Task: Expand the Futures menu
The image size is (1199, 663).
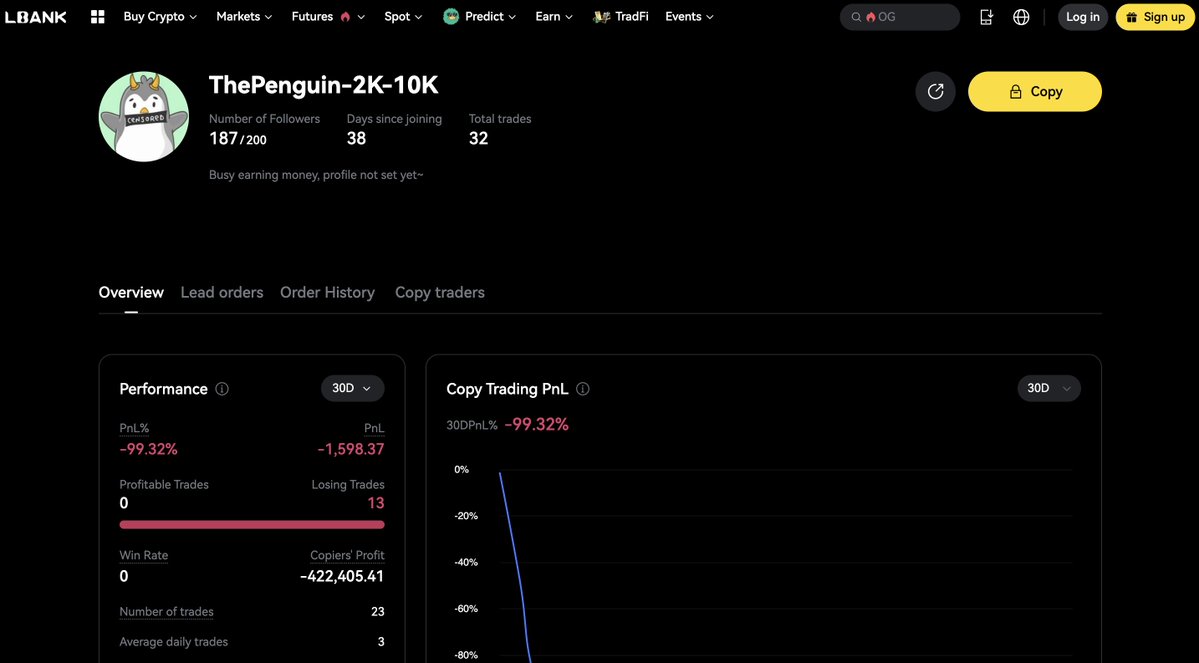Action: coord(328,17)
